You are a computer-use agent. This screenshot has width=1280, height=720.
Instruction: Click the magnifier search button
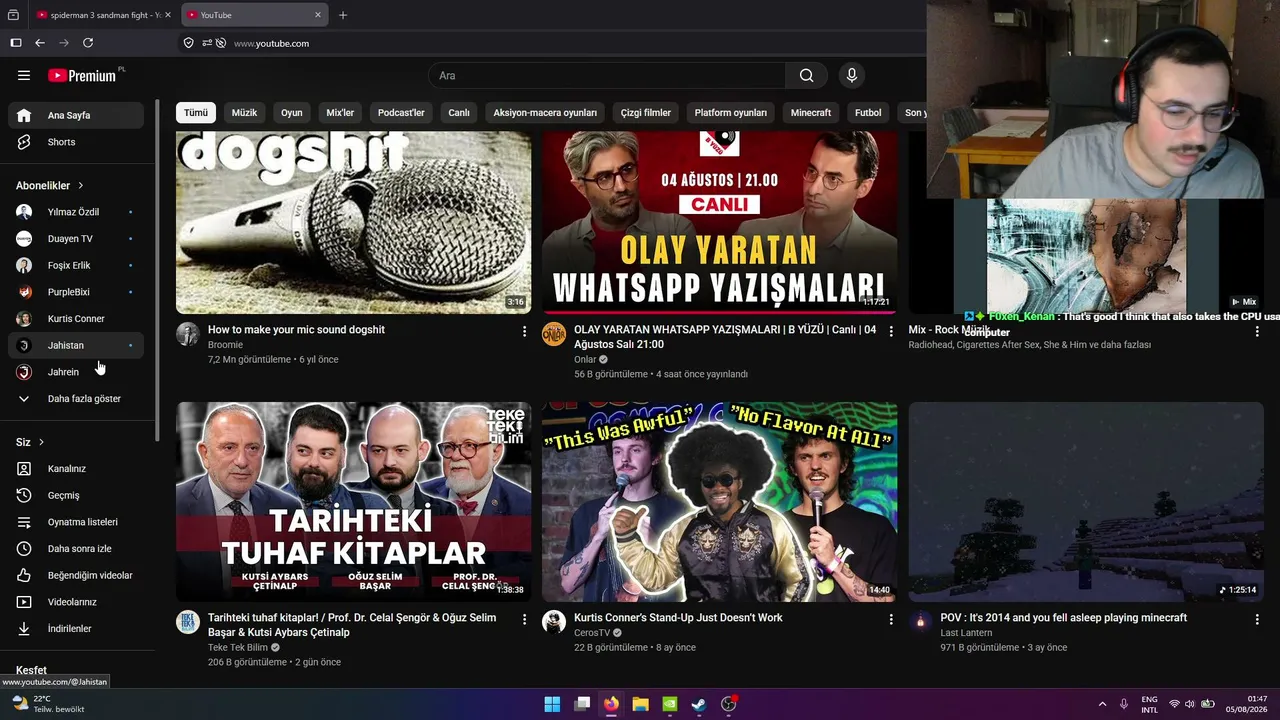coord(807,76)
